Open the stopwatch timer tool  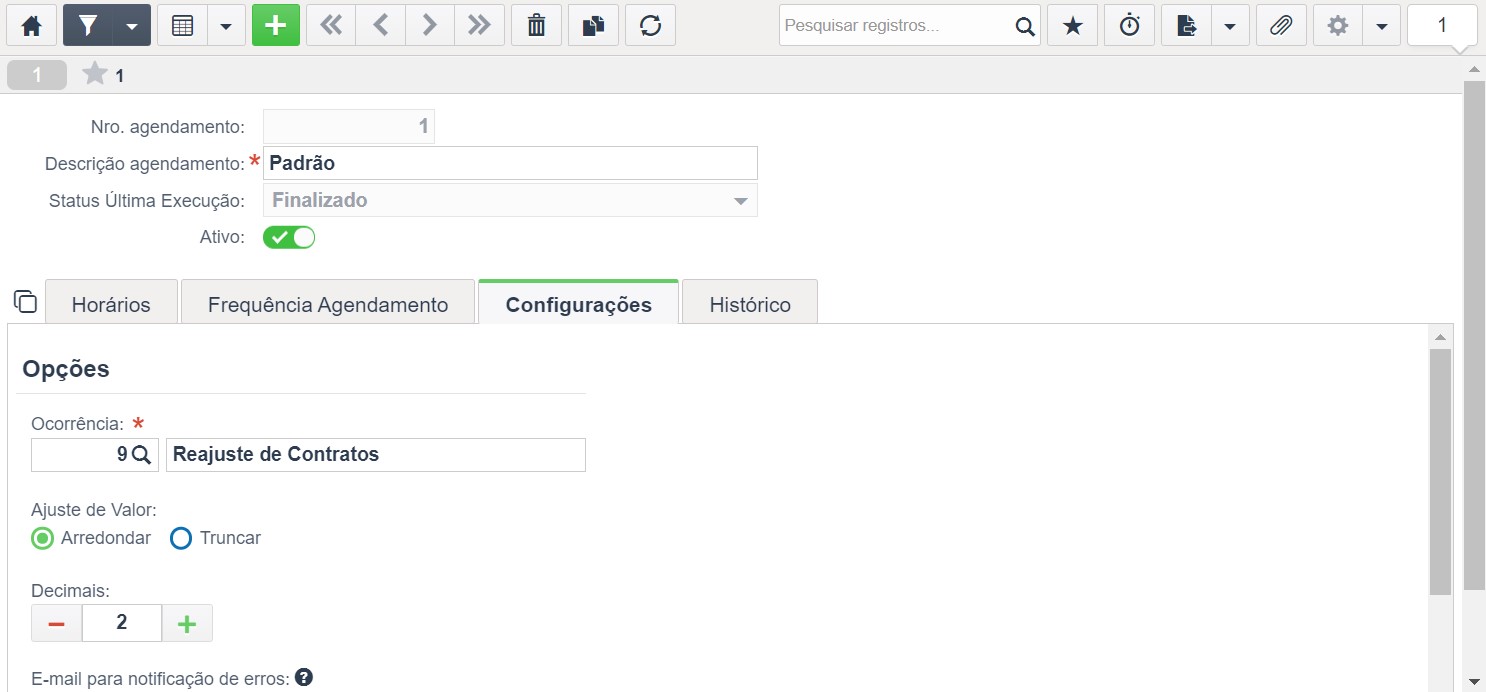(x=1129, y=26)
